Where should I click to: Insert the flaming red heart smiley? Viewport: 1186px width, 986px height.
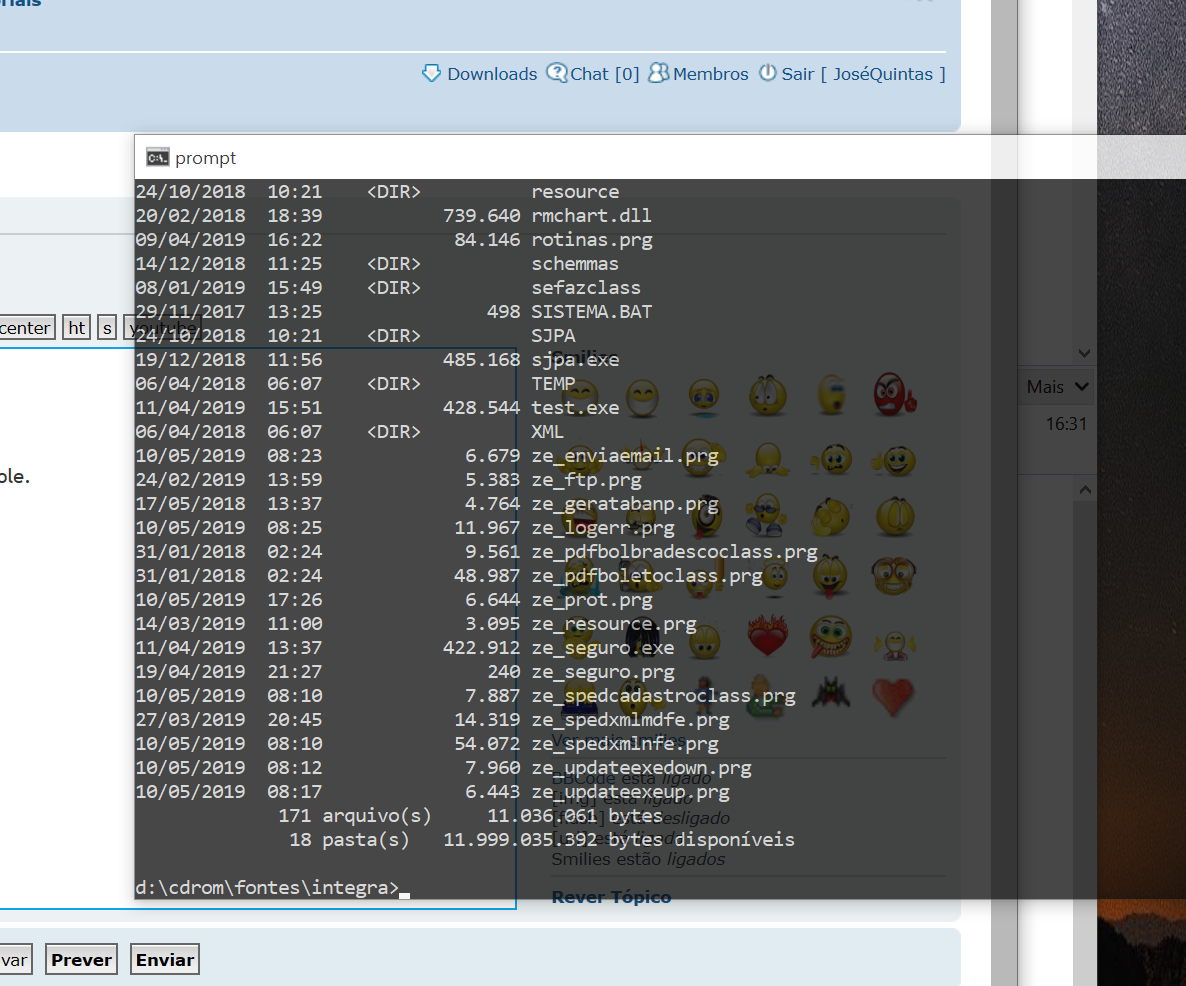[x=767, y=636]
